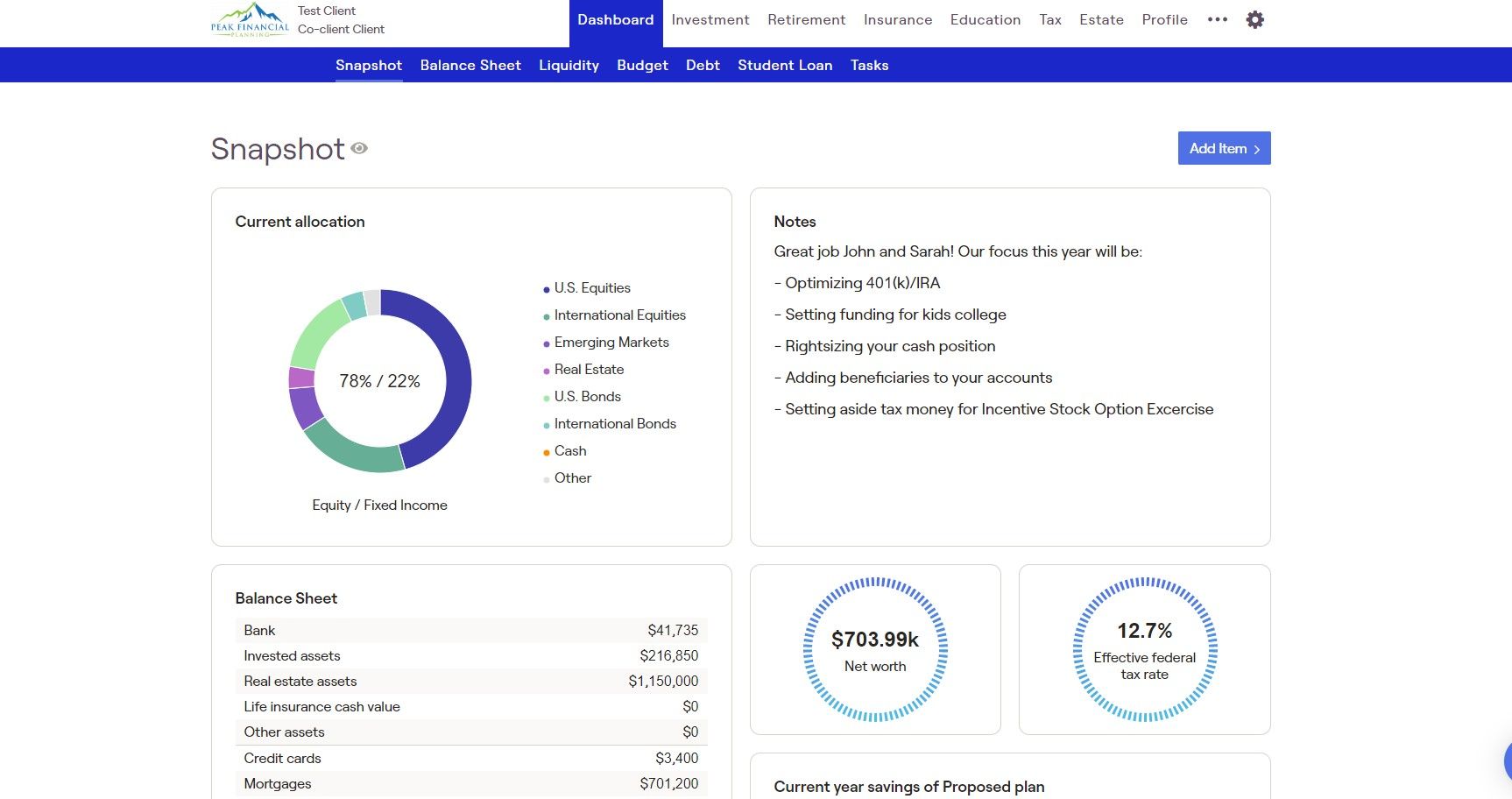Open the three-dot more menu
The image size is (1512, 799).
1217,19
